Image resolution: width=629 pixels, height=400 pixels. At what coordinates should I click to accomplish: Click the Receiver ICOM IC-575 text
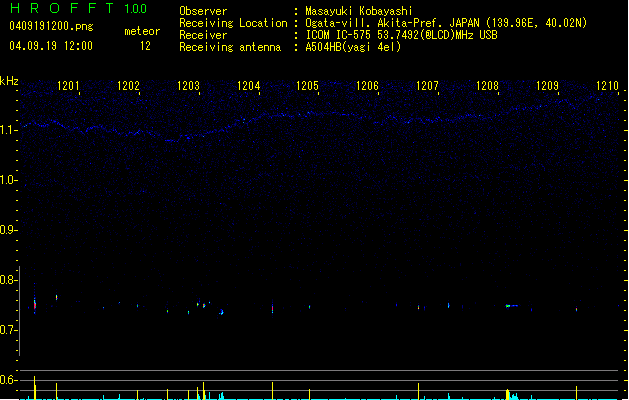tap(401, 35)
